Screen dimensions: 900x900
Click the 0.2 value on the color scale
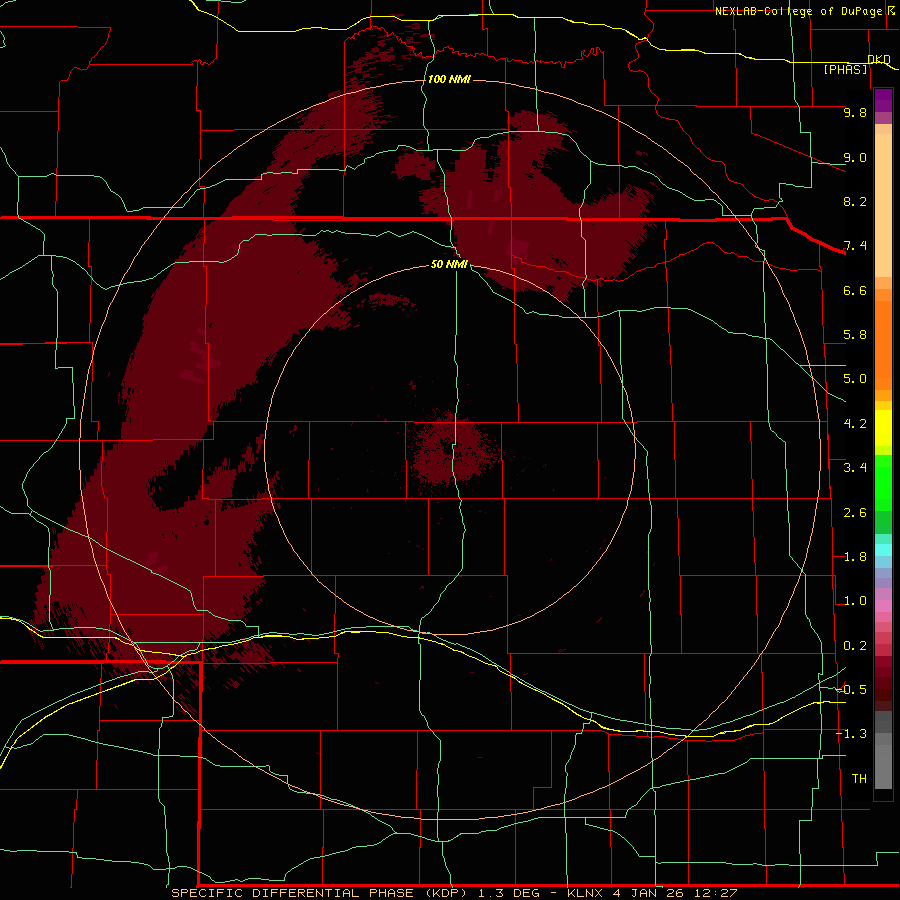tap(855, 646)
